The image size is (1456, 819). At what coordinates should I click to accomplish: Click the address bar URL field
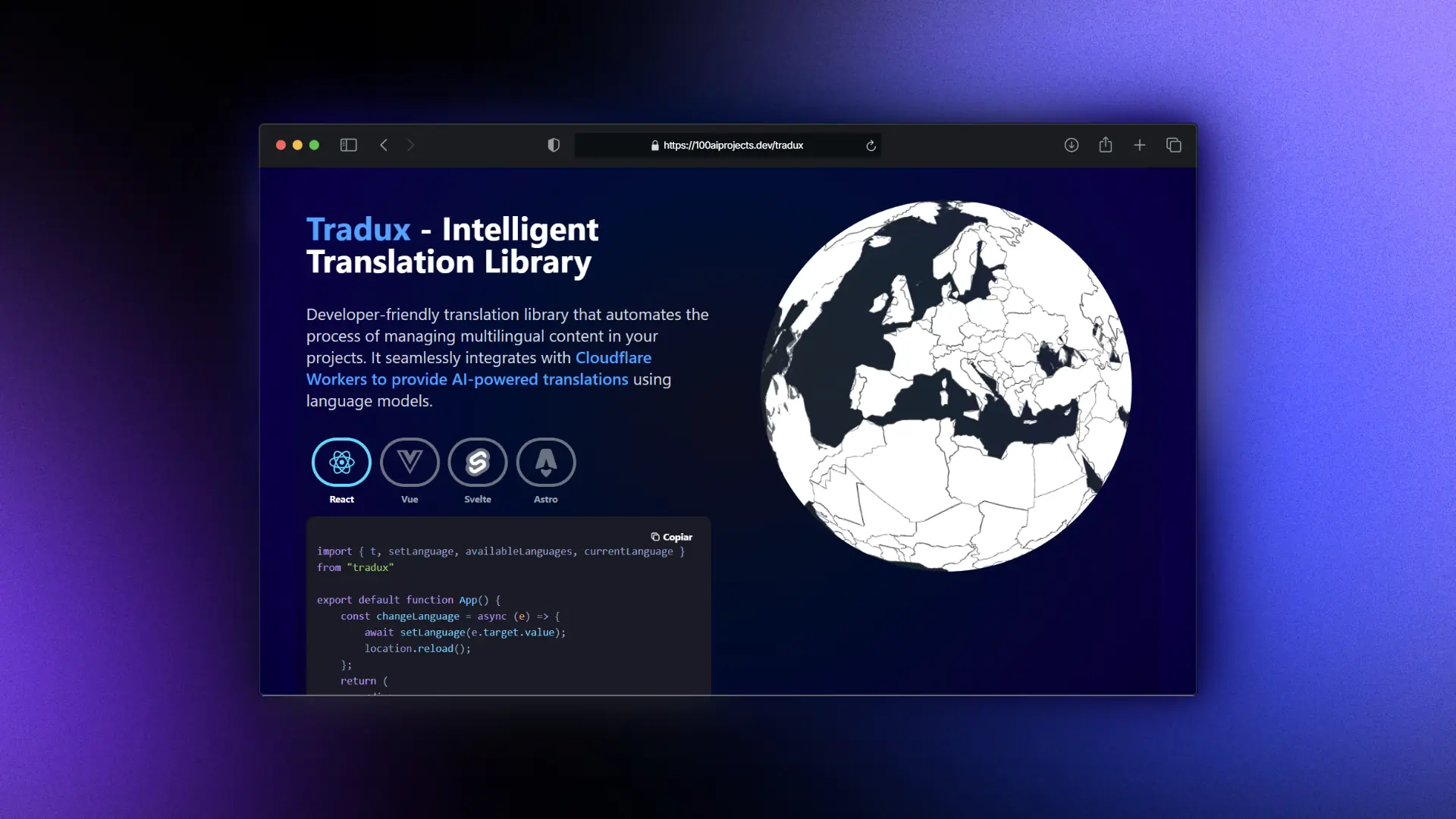728,146
